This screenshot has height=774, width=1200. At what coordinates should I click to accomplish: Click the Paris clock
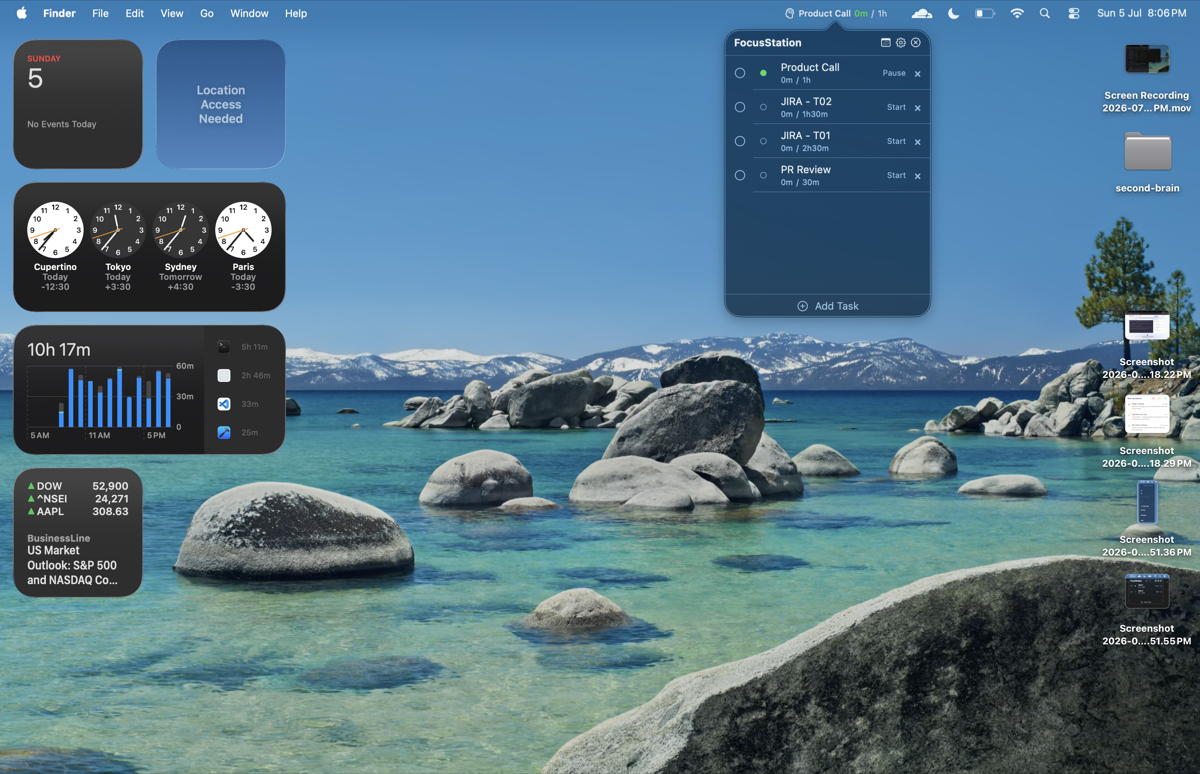pos(243,230)
